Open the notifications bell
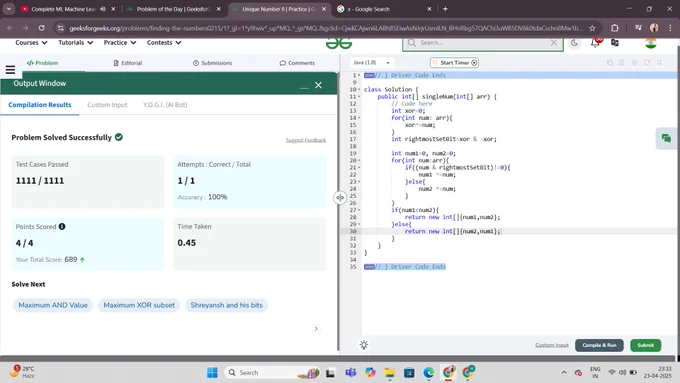 coord(595,43)
